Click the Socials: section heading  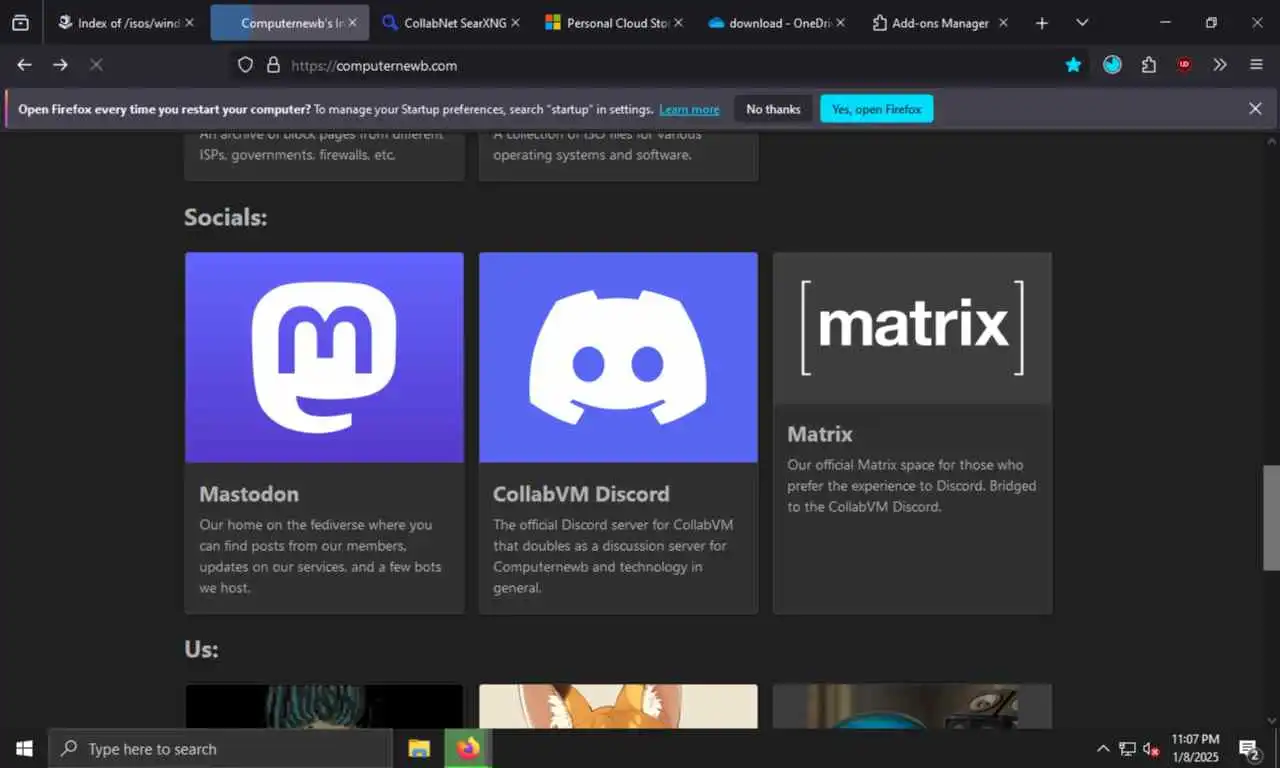click(x=226, y=217)
